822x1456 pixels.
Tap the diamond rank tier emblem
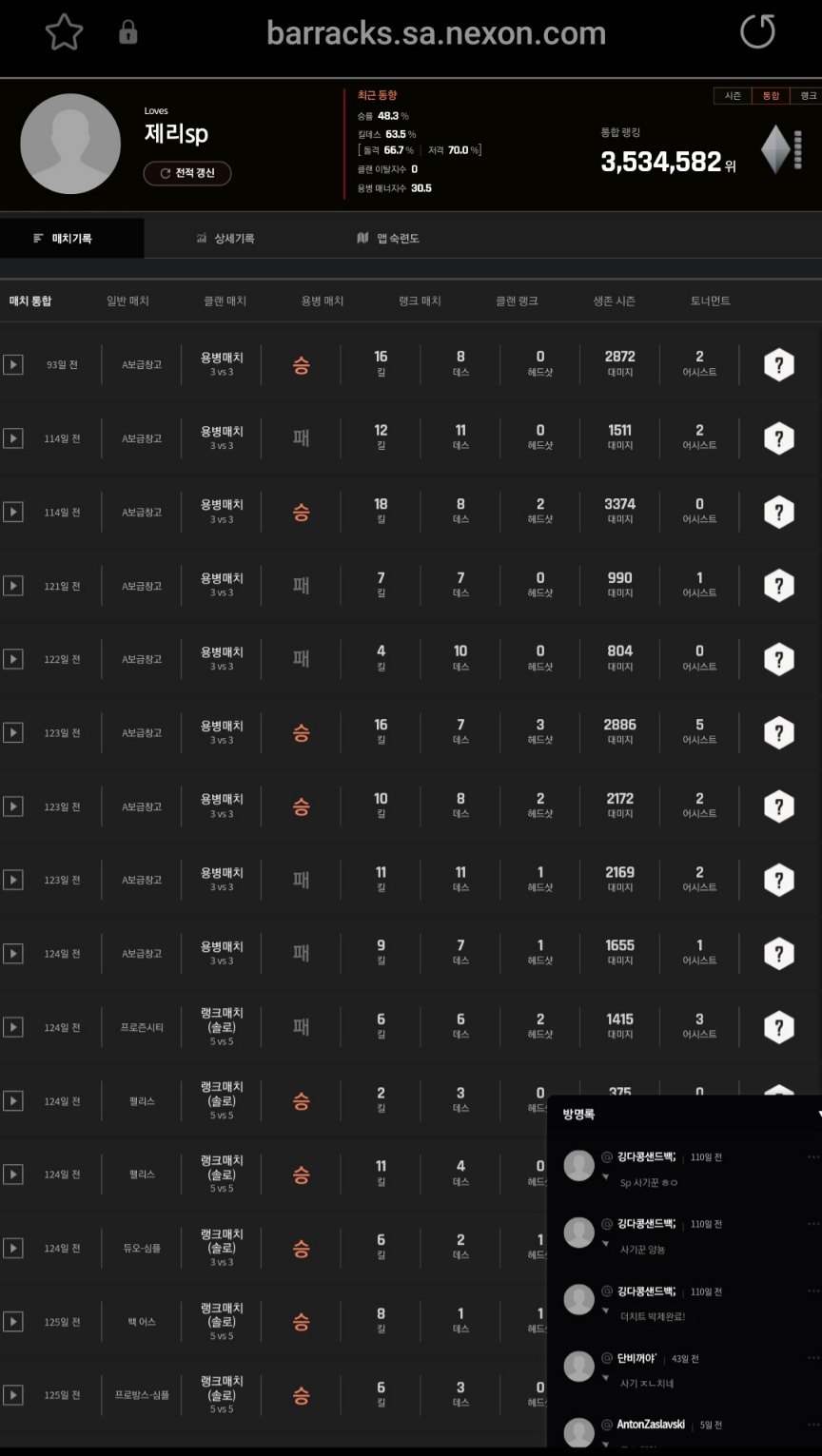[775, 149]
